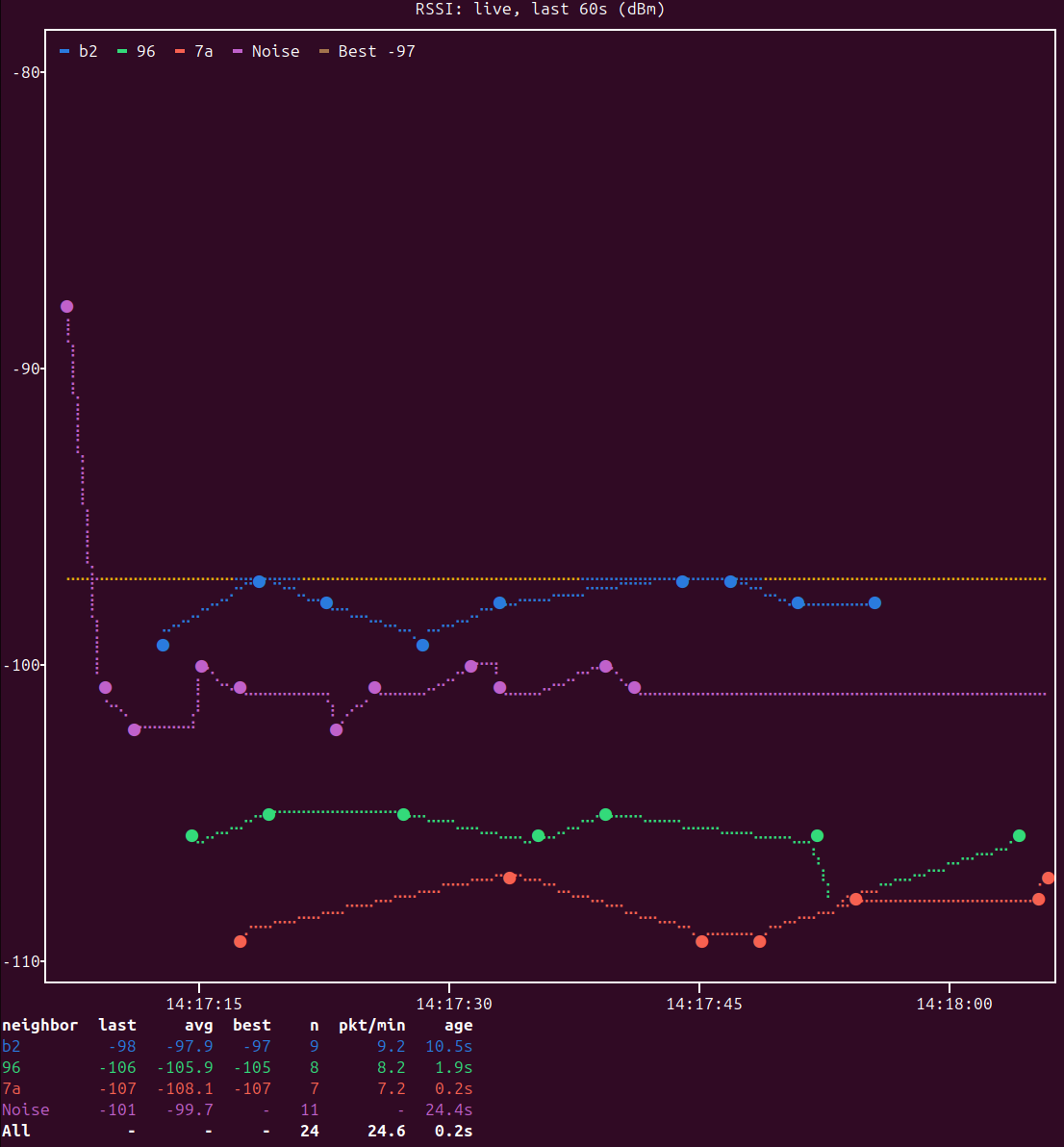Image resolution: width=1064 pixels, height=1147 pixels.
Task: Click 96 best value -105
Action: pos(251,1067)
